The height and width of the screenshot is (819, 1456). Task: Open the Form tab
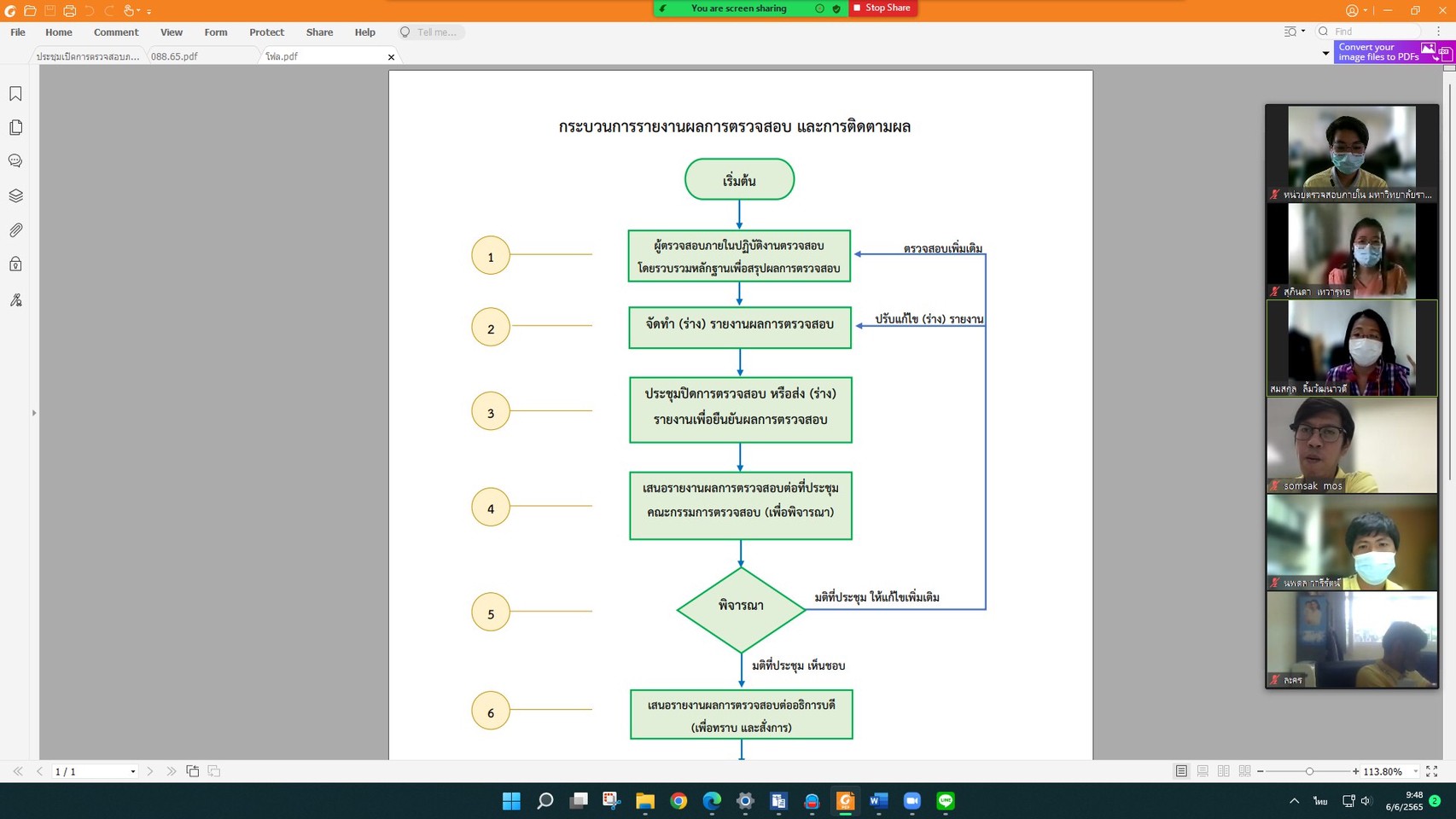[216, 32]
